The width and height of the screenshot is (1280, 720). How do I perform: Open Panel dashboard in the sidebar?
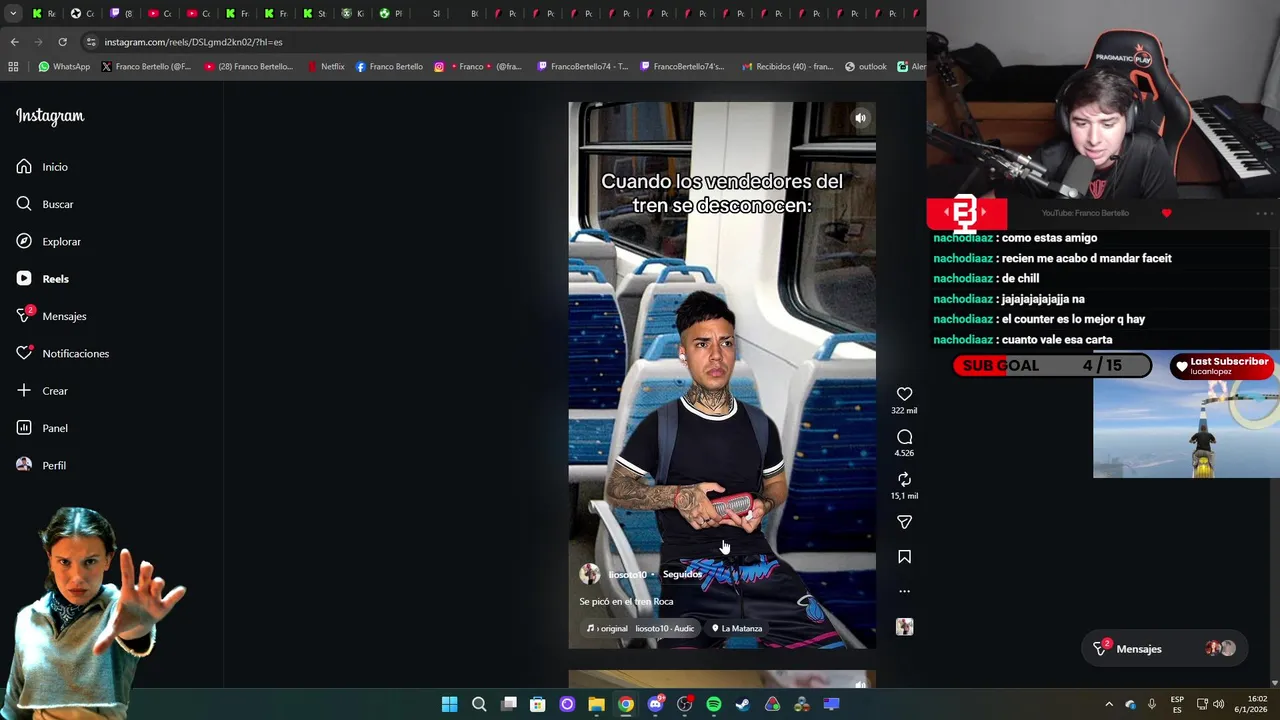[x=42, y=428]
